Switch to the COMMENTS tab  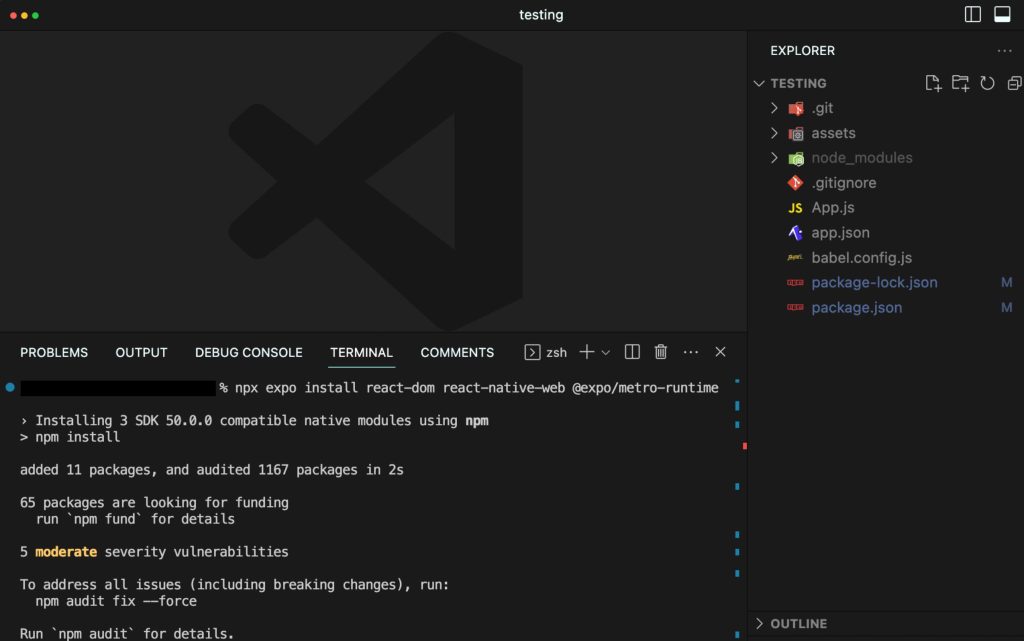tap(457, 352)
